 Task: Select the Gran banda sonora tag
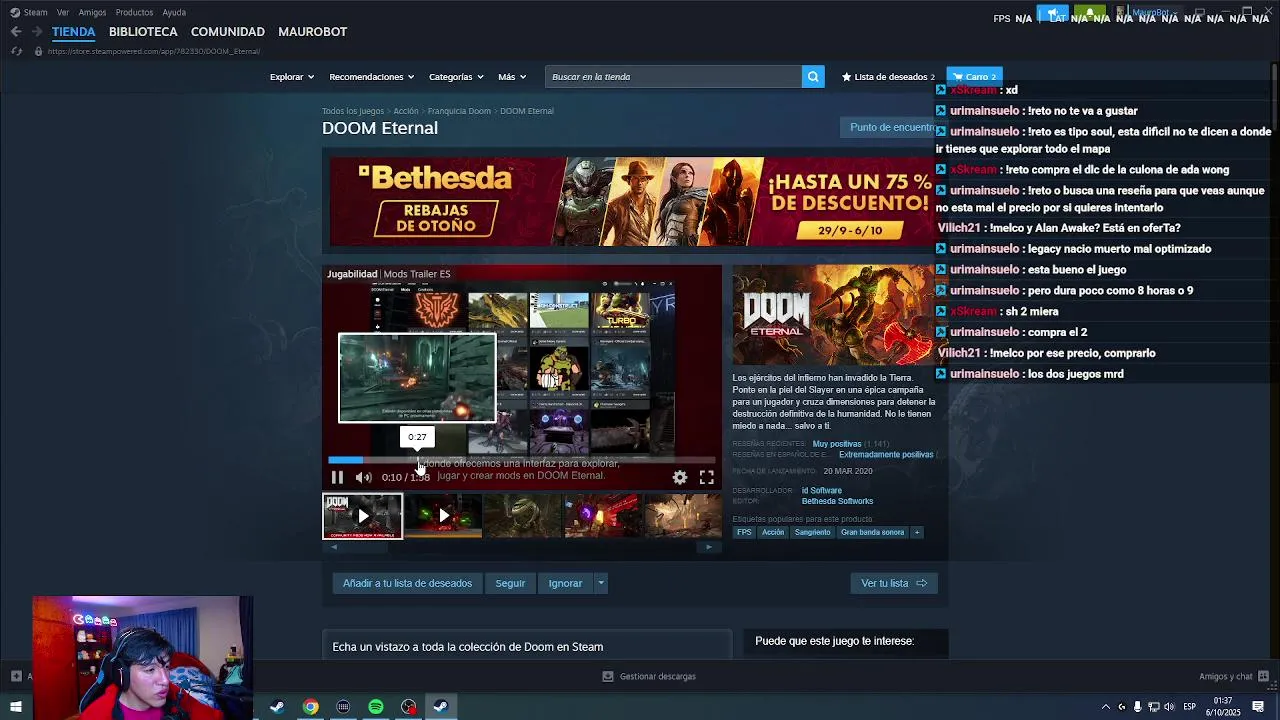872,532
